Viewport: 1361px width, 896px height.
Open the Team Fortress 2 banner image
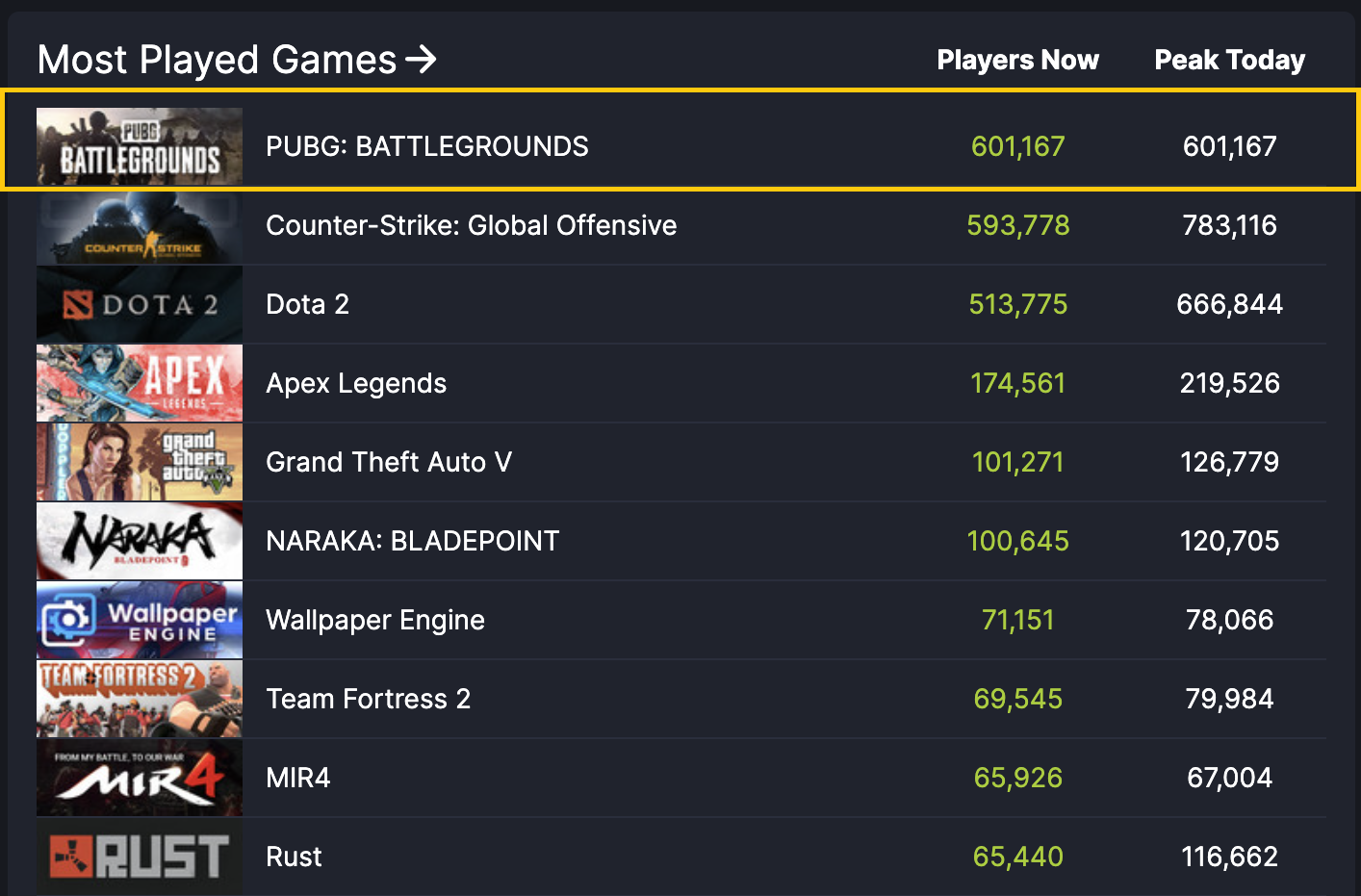click(x=140, y=699)
